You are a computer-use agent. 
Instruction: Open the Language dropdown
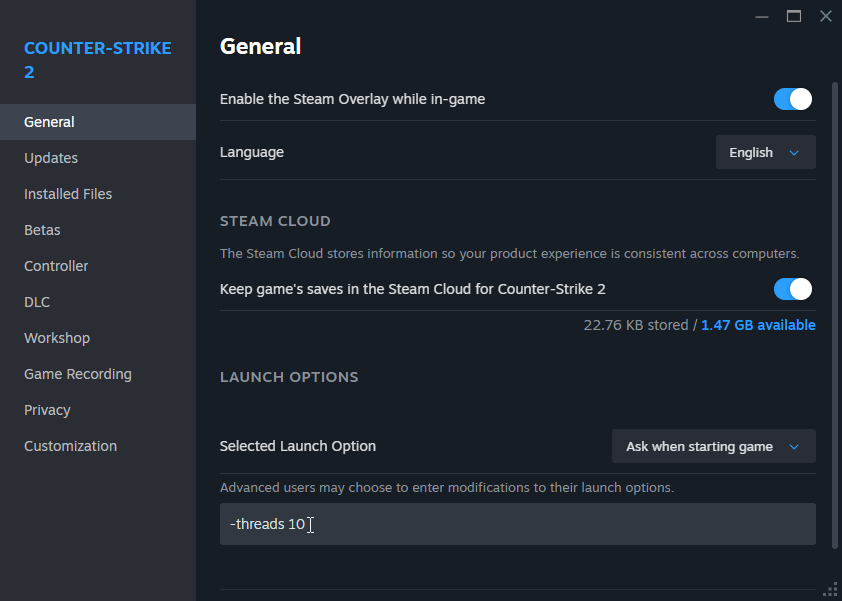coord(765,152)
